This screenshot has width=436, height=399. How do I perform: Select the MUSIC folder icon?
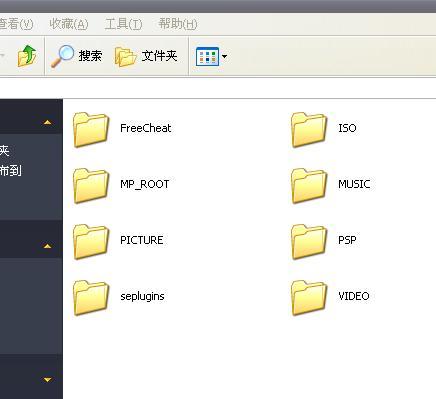tap(309, 186)
